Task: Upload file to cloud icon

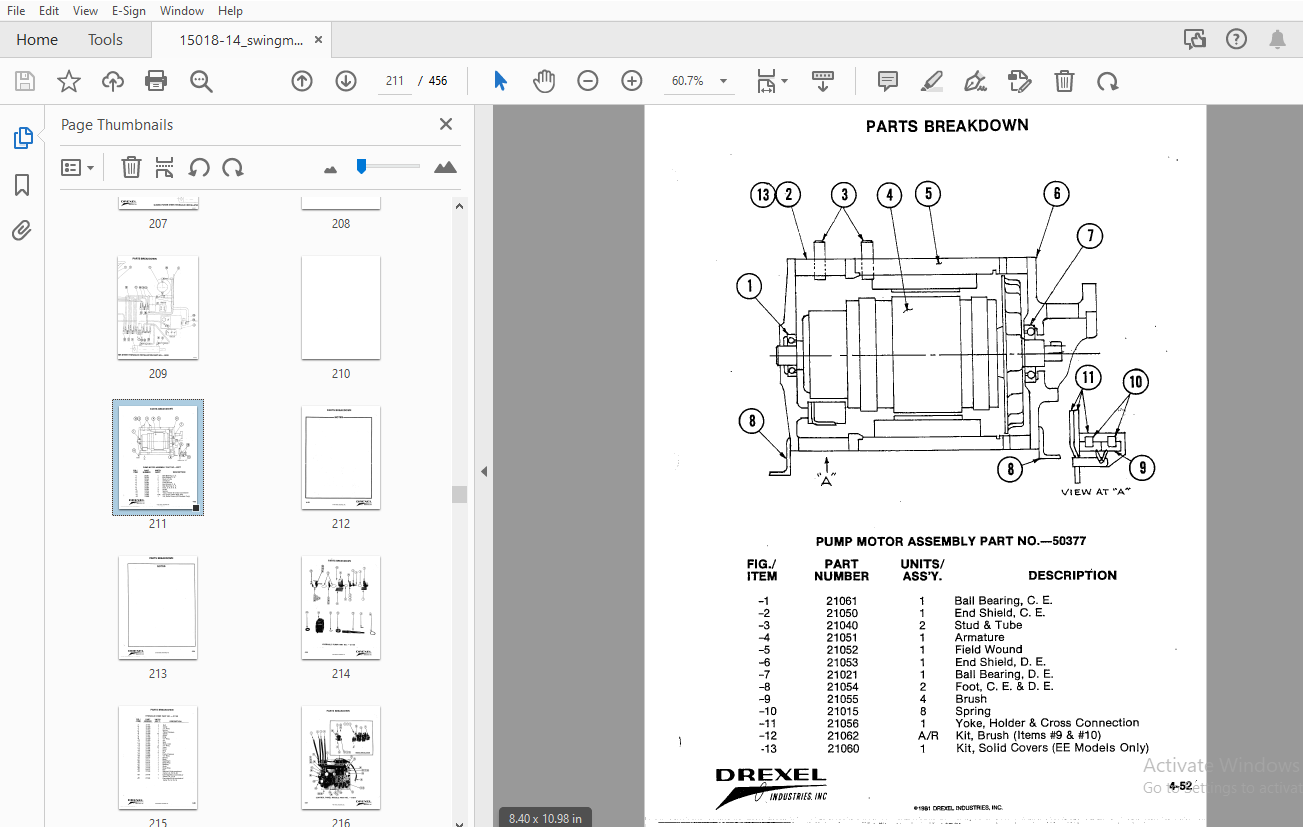Action: click(x=113, y=81)
